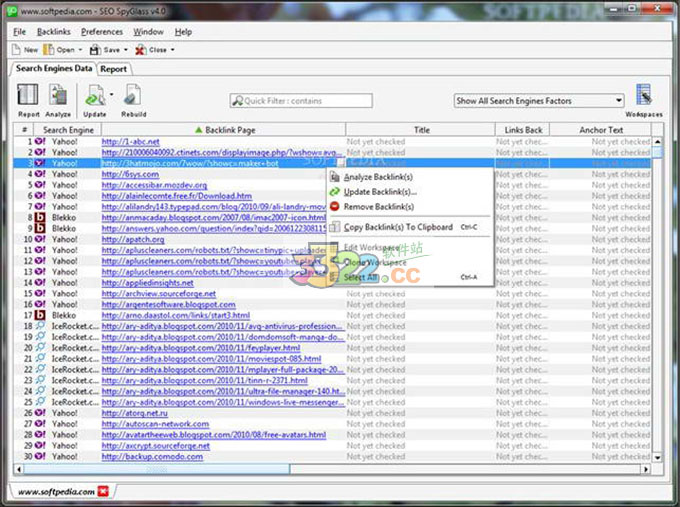Sort by Links Back column header
This screenshot has width=680, height=507.
(523, 130)
